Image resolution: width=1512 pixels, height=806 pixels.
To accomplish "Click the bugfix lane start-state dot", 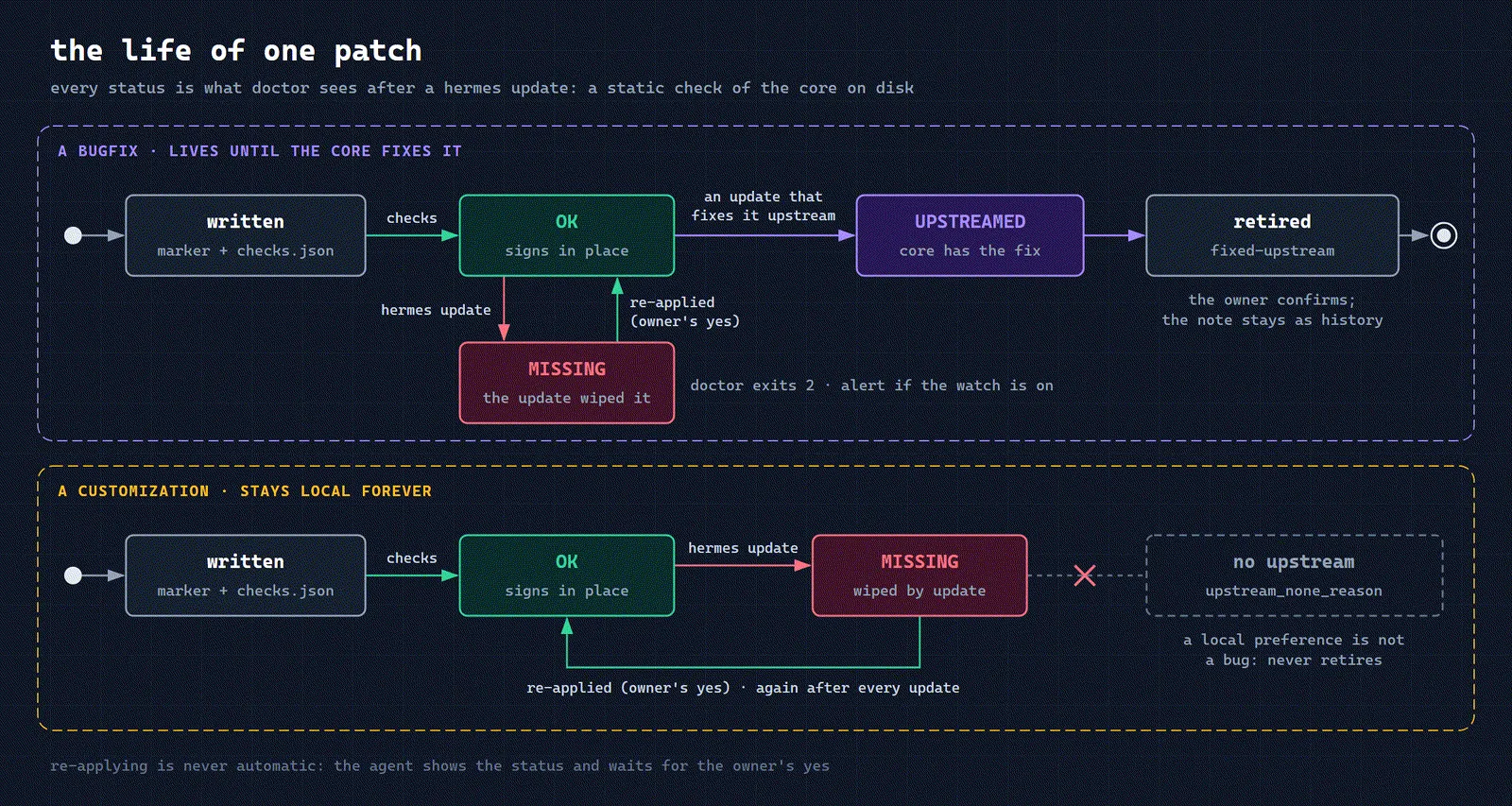I will 73,235.
